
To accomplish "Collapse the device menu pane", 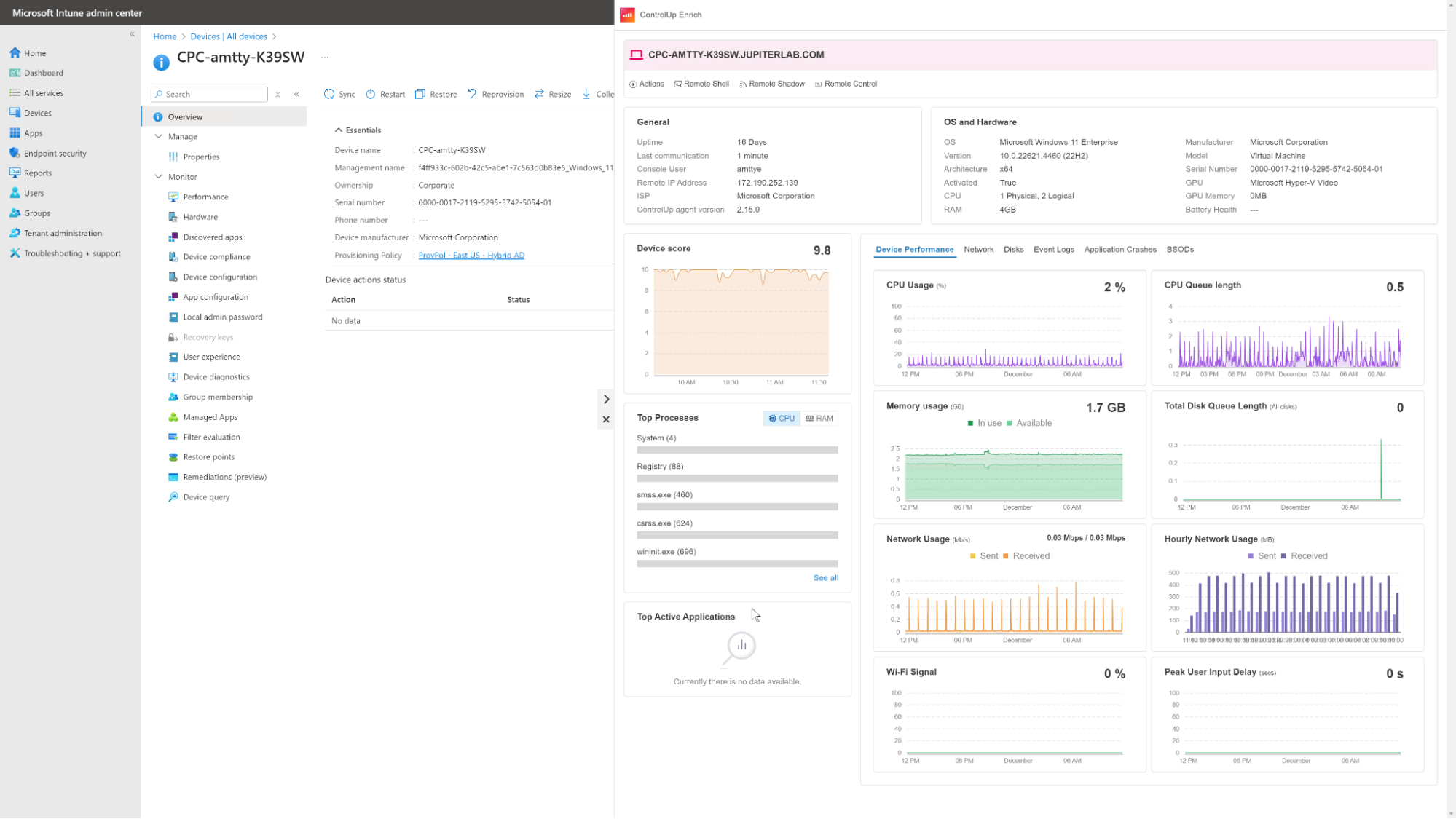I will [x=296, y=95].
